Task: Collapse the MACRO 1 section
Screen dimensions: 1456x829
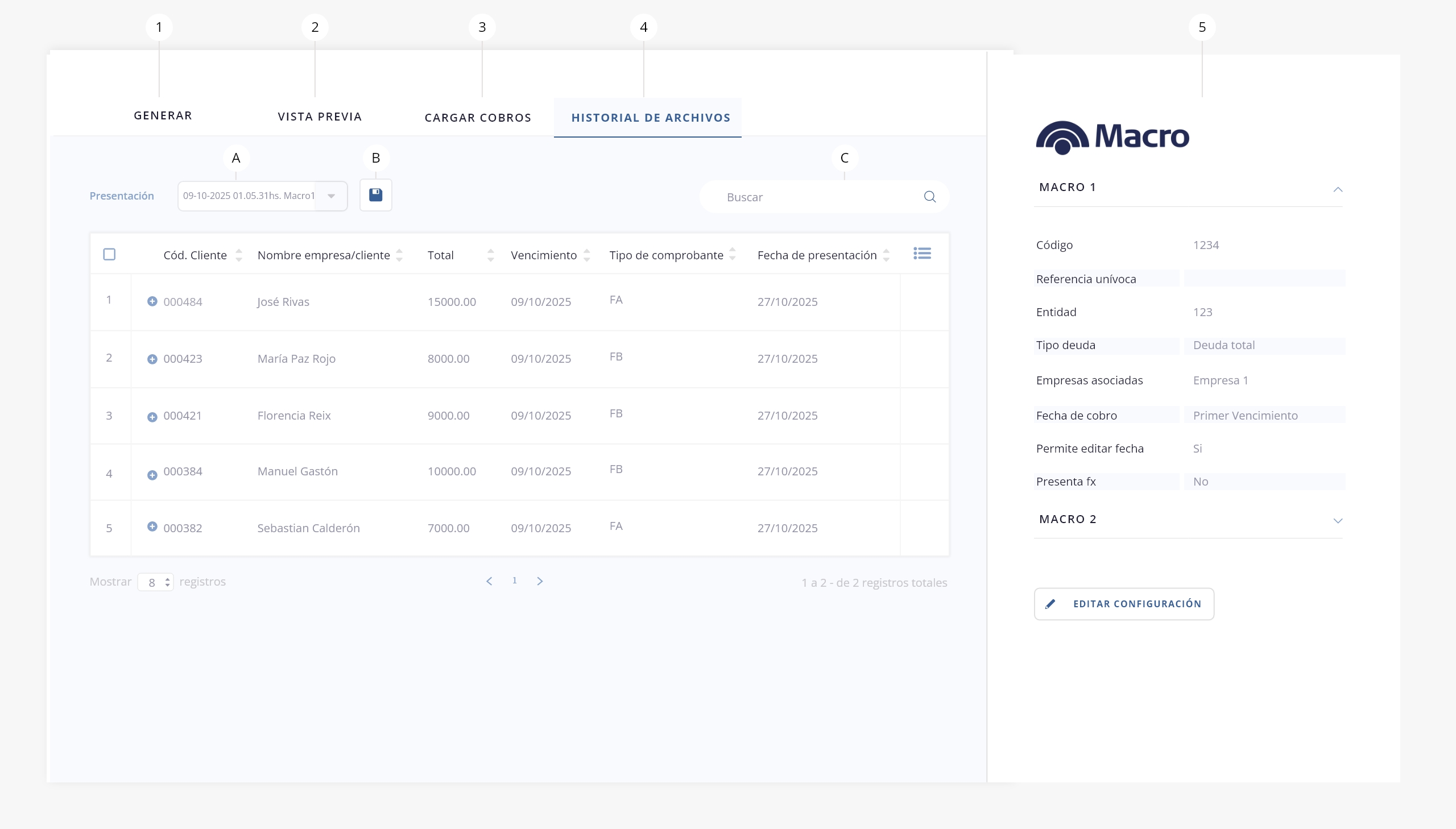Action: pyautogui.click(x=1338, y=189)
